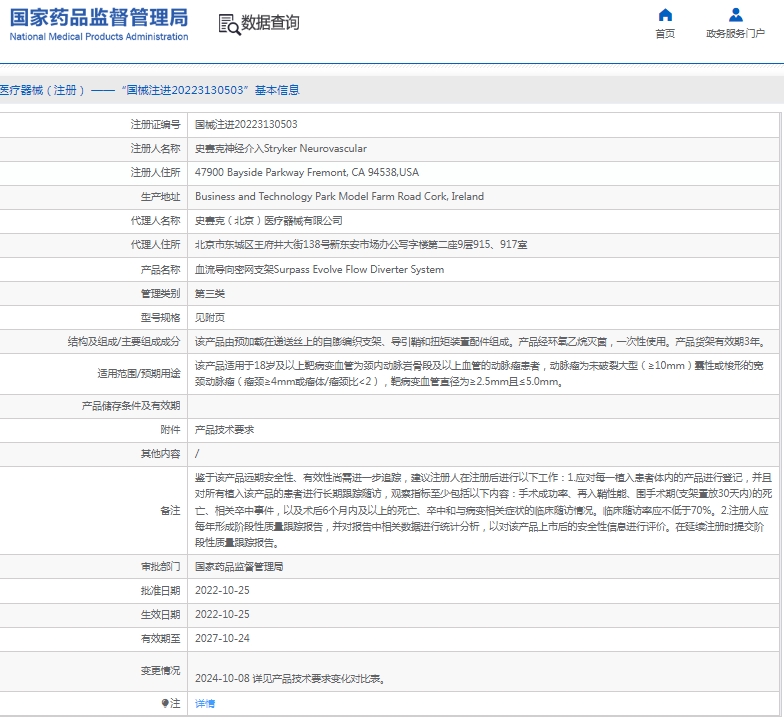Click product name Surpass Evolve Flow Diverter System
Screen dimensions: 784x721
click(319, 270)
